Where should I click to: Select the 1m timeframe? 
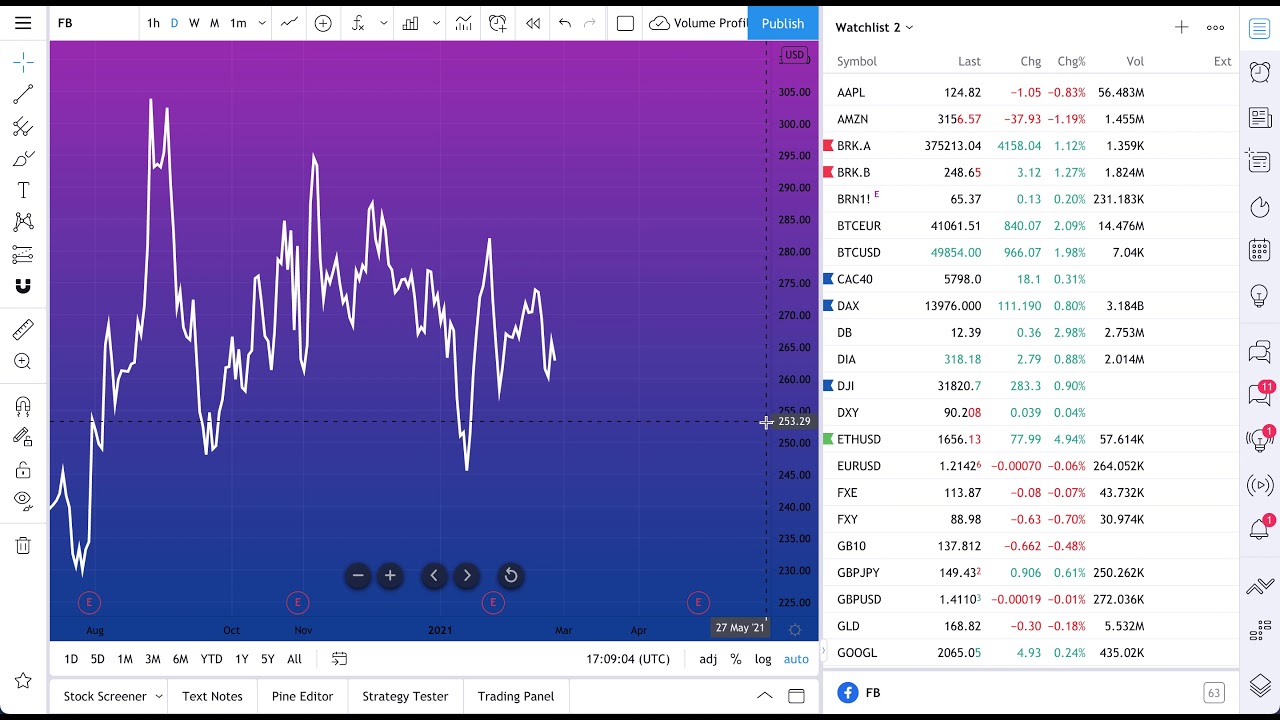click(238, 23)
